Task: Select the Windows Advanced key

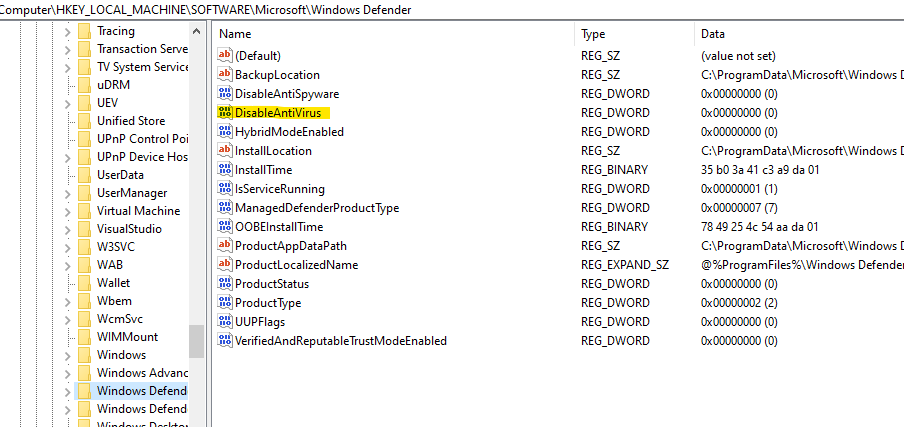Action: point(142,372)
